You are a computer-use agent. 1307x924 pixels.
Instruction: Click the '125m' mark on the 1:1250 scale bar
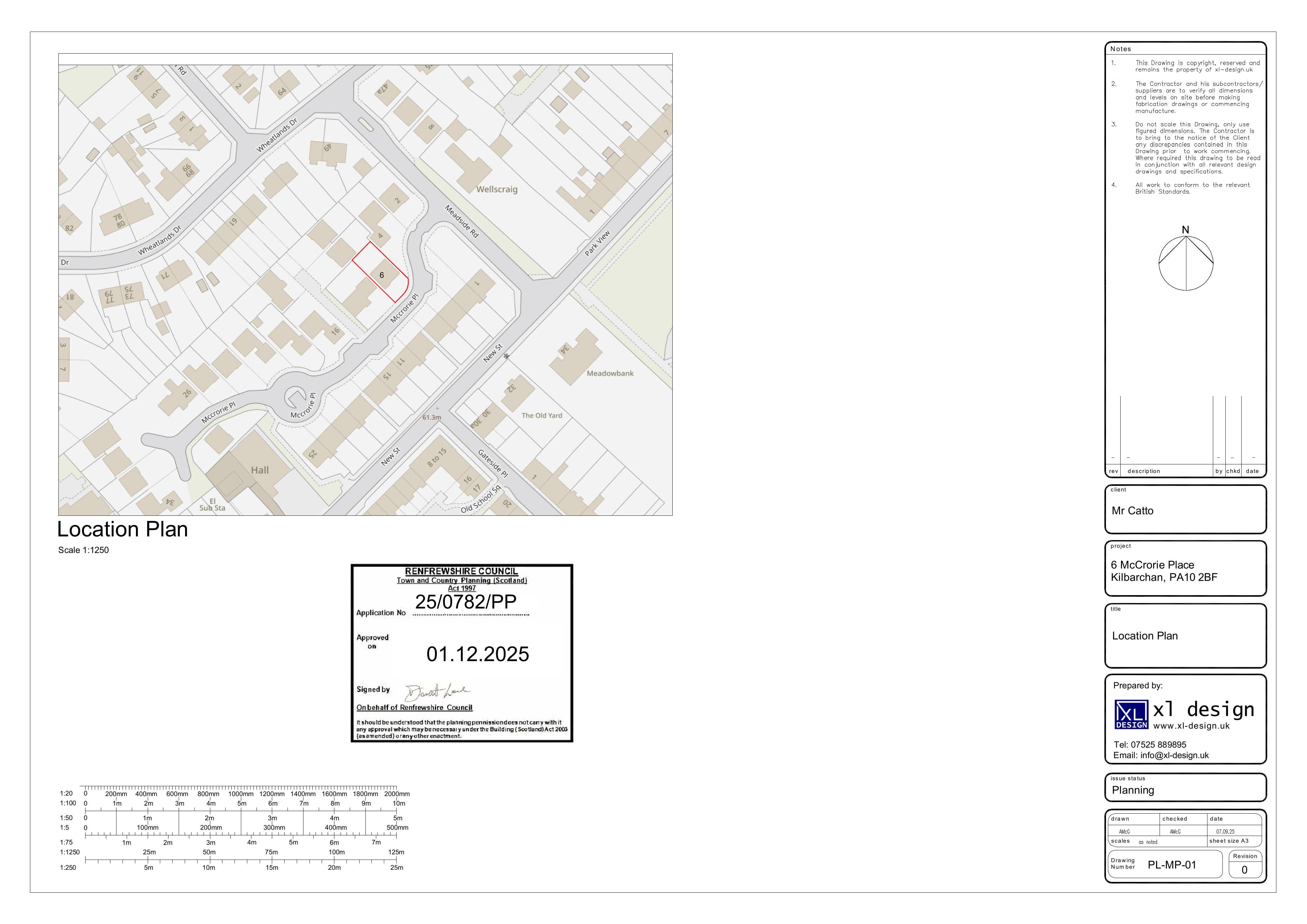(396, 852)
